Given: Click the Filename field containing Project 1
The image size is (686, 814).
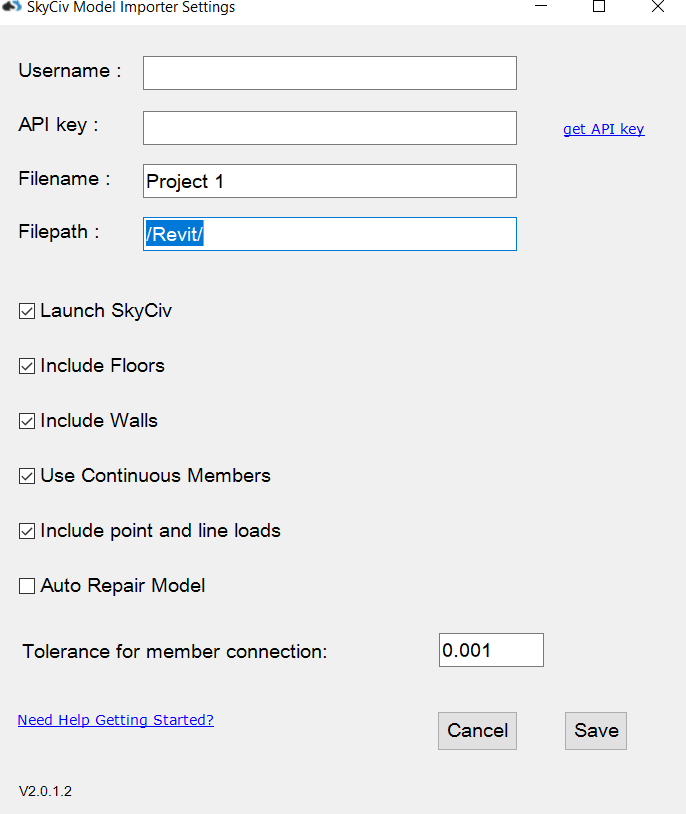Looking at the screenshot, I should click(330, 181).
